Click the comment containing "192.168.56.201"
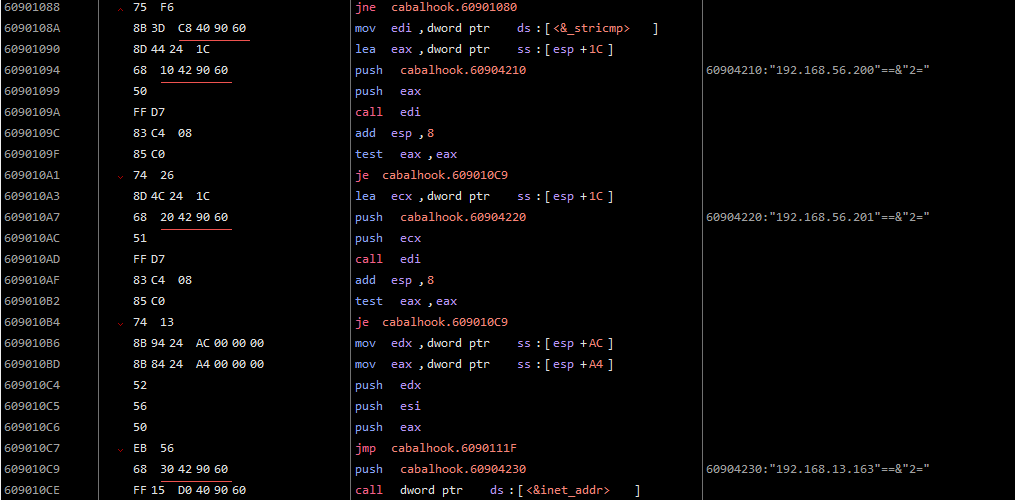1015x500 pixels. tap(818, 217)
